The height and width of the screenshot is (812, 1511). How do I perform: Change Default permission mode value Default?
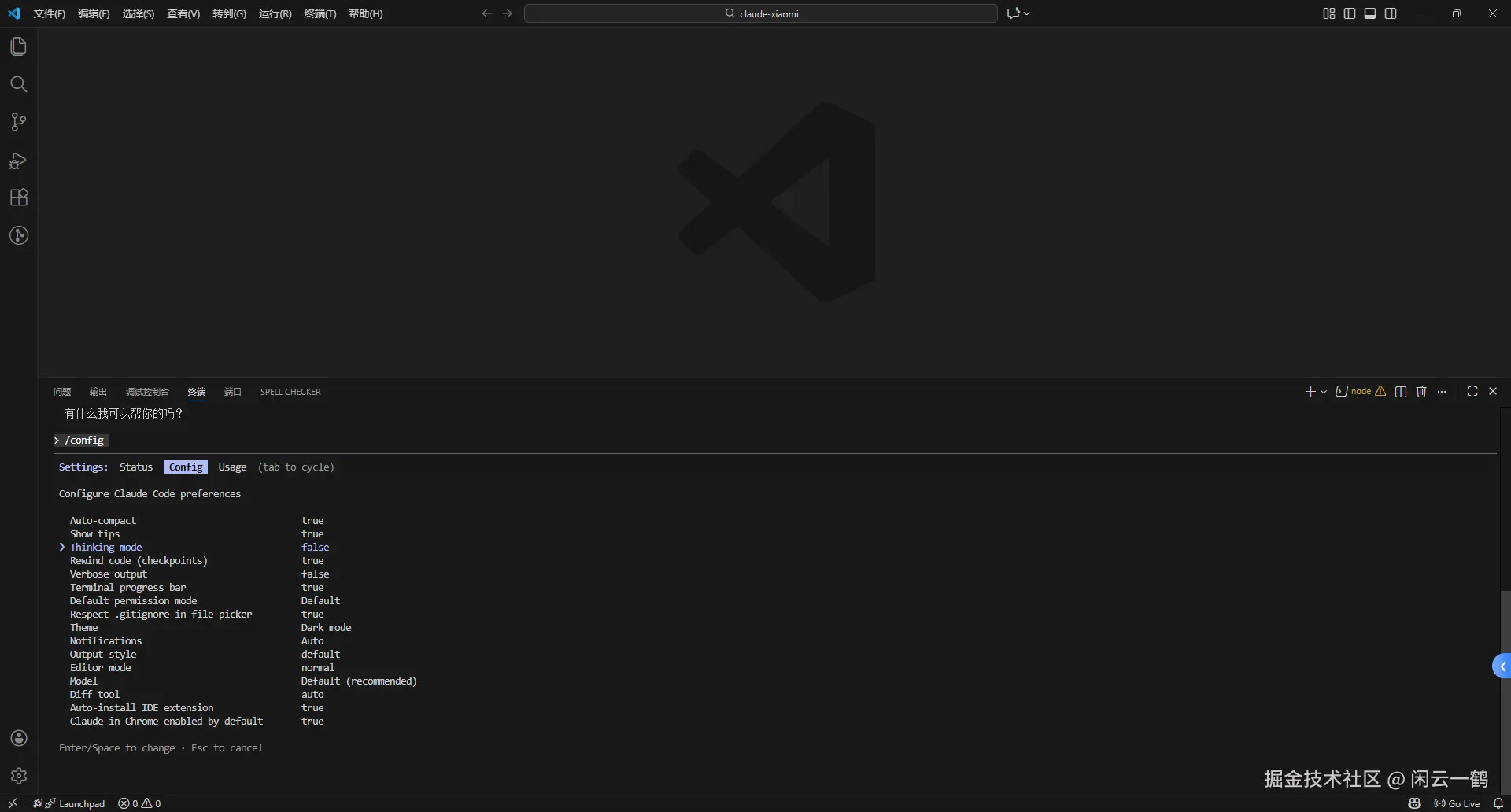click(321, 601)
